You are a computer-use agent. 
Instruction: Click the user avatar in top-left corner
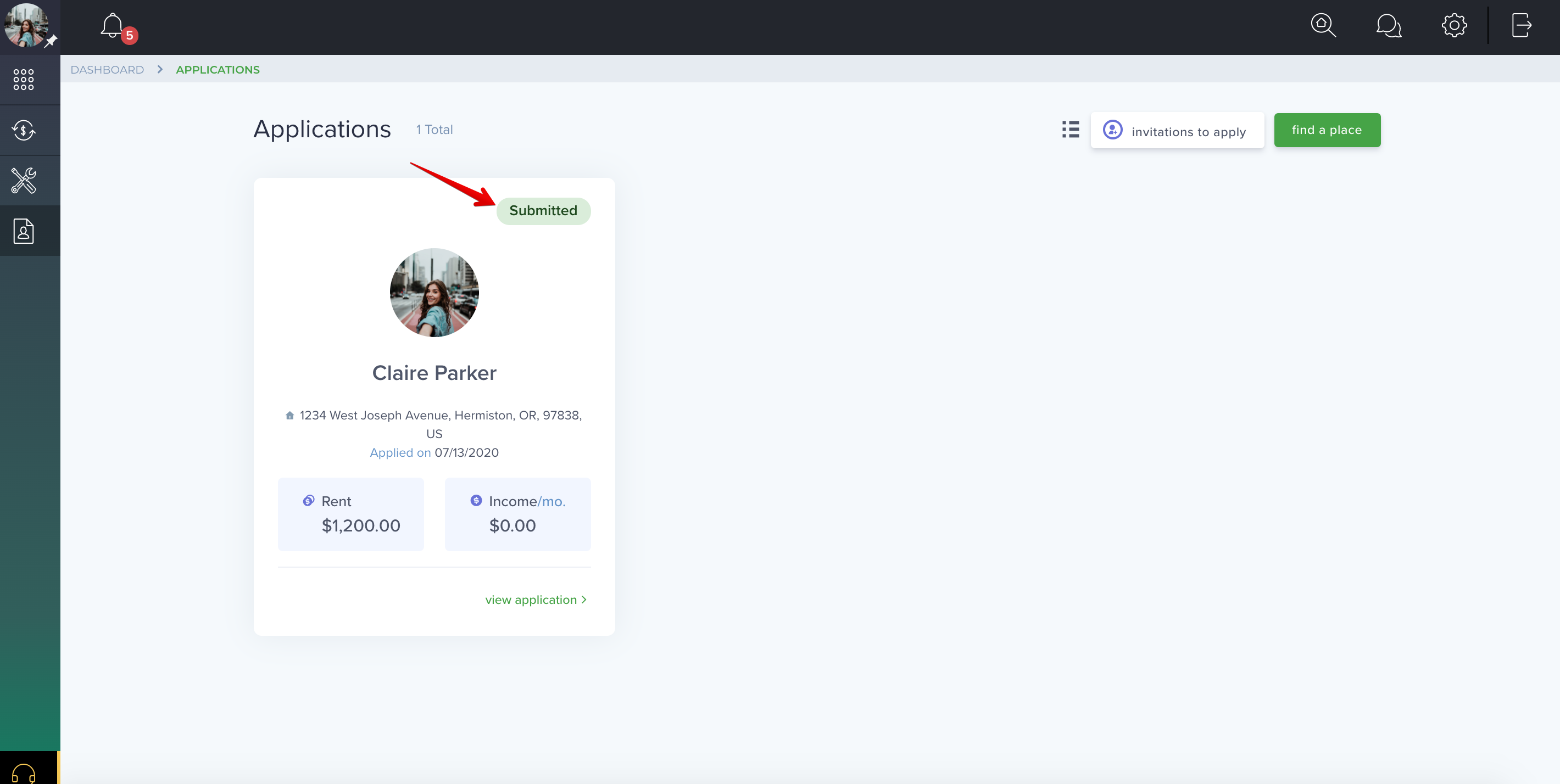(26, 25)
